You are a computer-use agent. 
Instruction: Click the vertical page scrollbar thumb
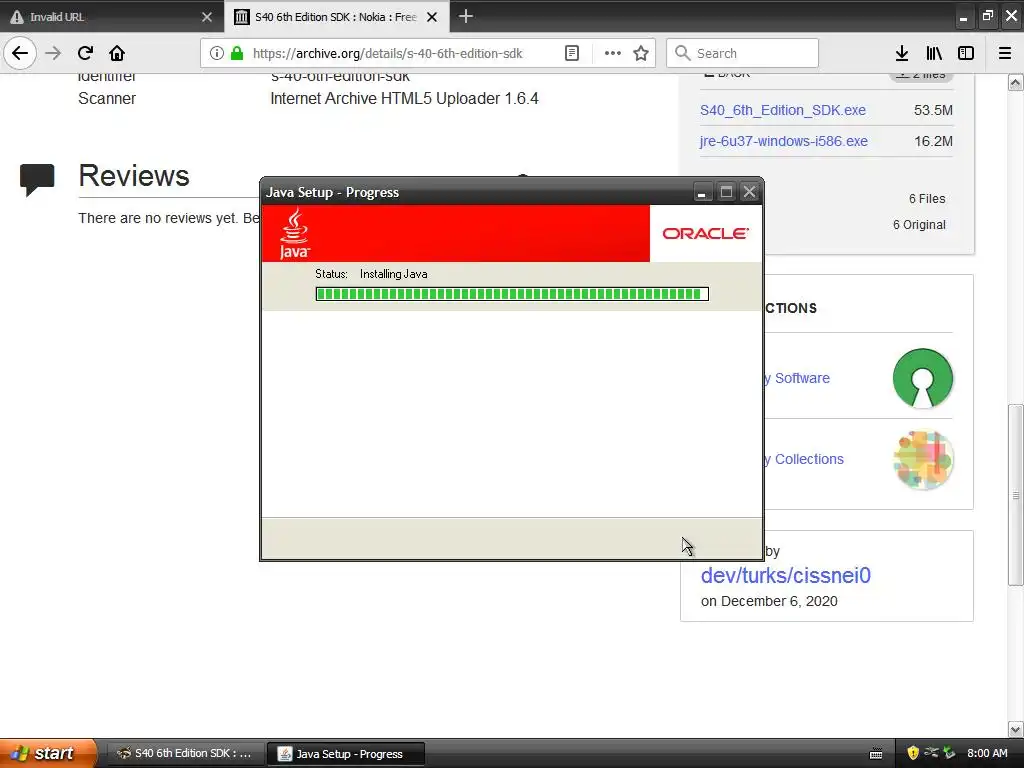tap(1015, 495)
